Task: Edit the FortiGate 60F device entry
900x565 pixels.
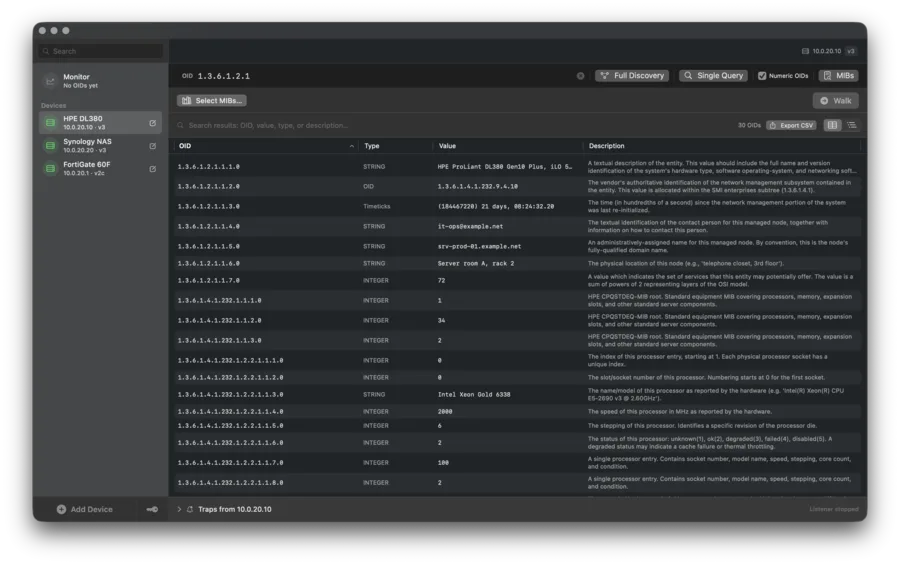Action: 153,169
